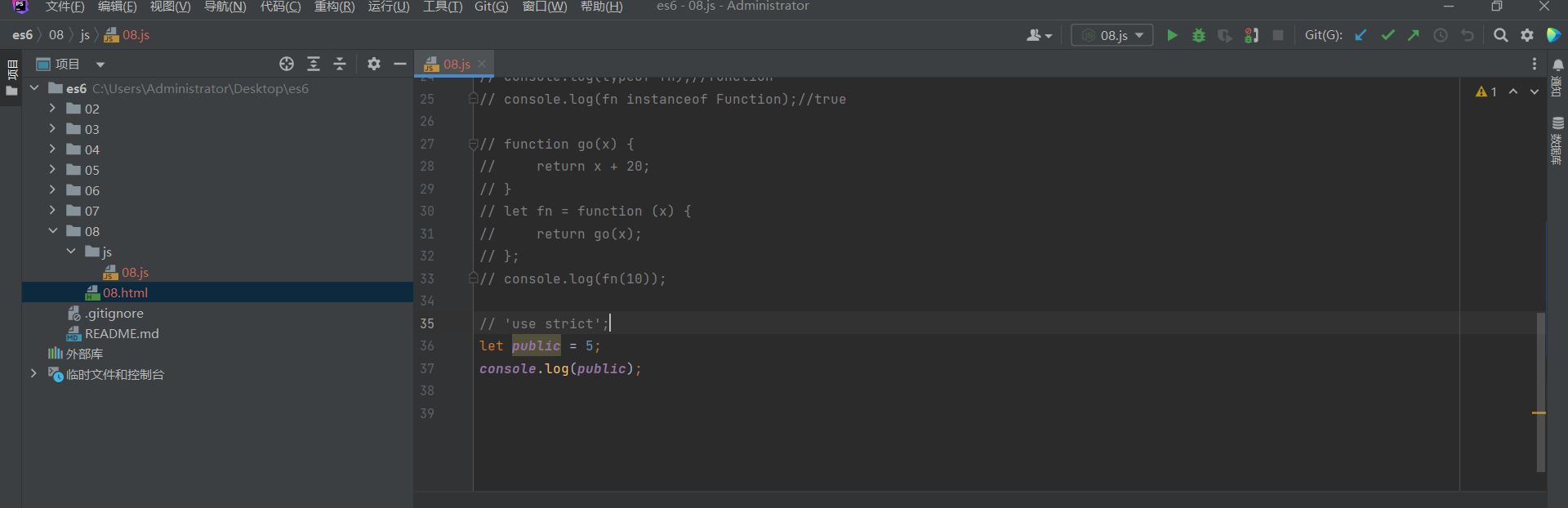Jump to previous highlighted problem arrow
Viewport: 1568px width, 508px height.
point(1513,91)
